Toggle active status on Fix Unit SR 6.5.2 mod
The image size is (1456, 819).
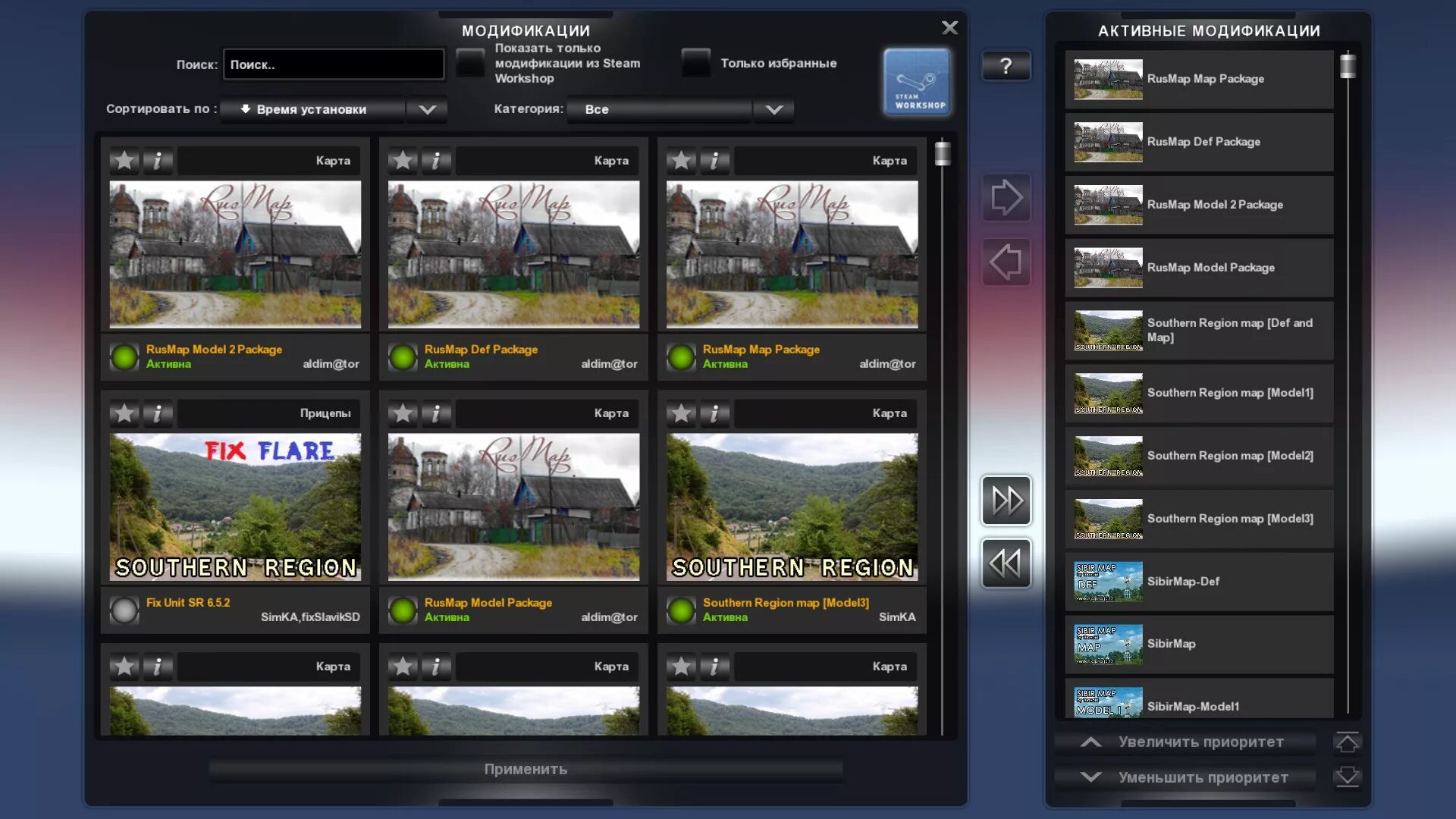pyautogui.click(x=125, y=610)
